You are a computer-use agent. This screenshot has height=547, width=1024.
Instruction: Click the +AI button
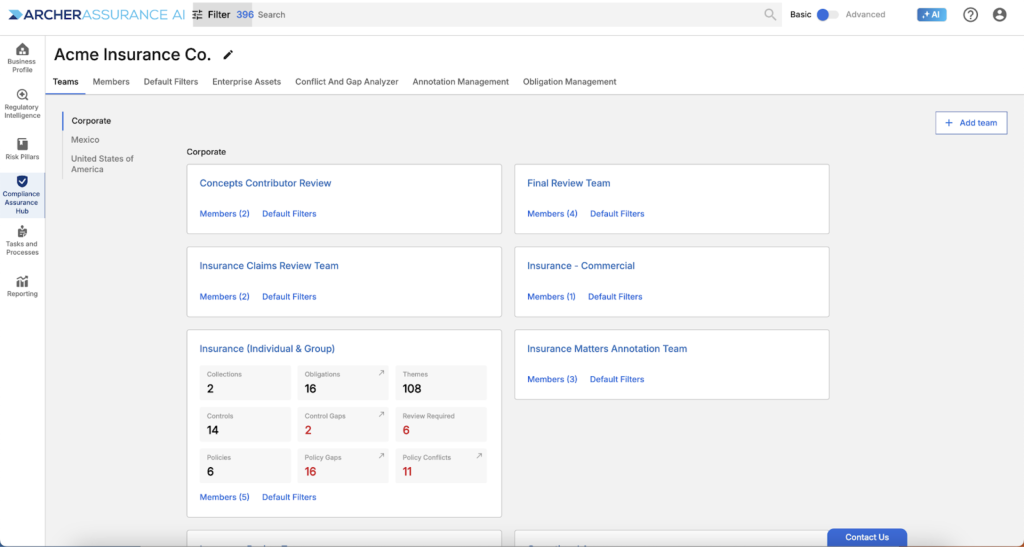(931, 14)
